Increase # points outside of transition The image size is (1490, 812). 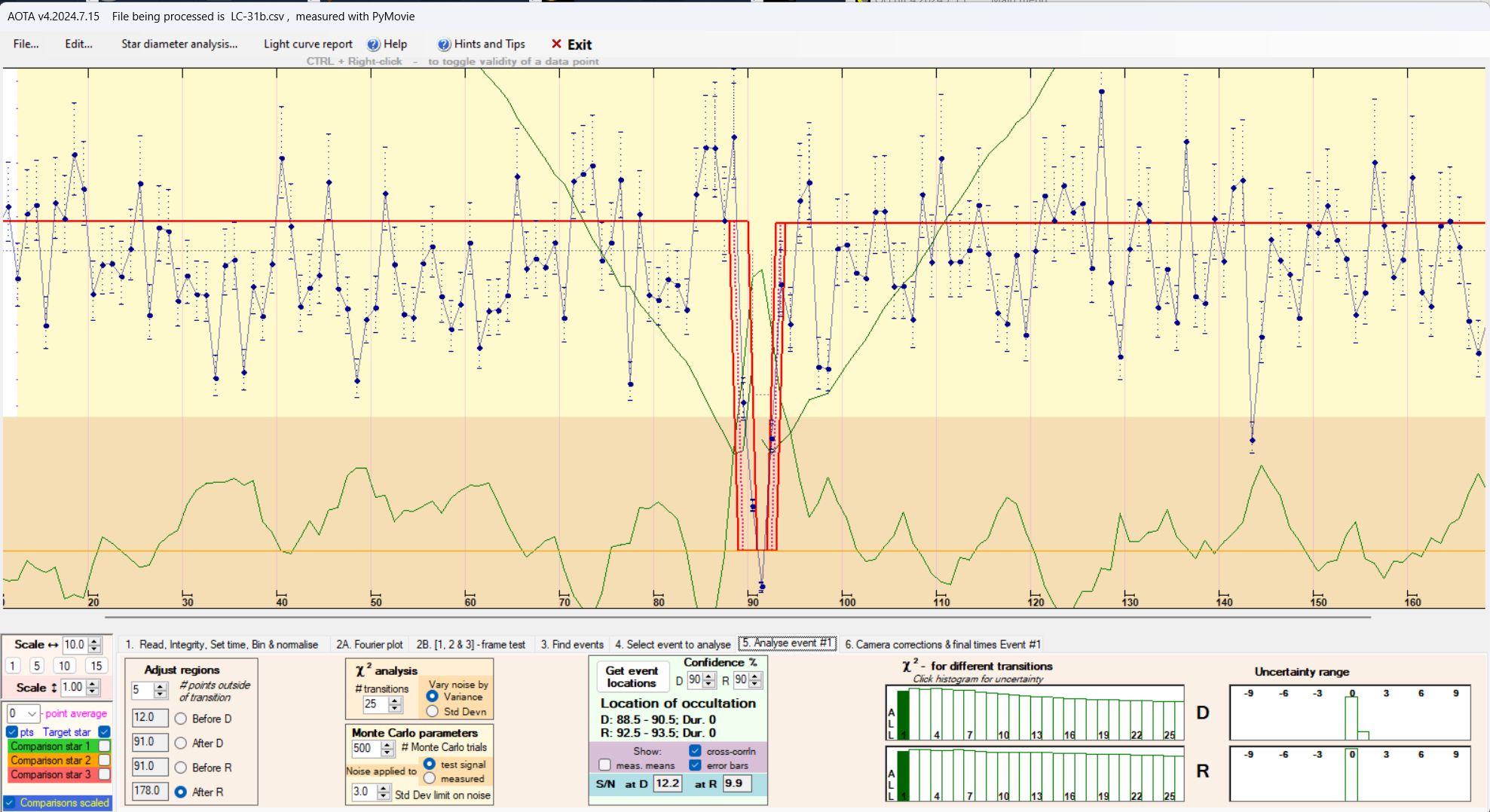160,686
